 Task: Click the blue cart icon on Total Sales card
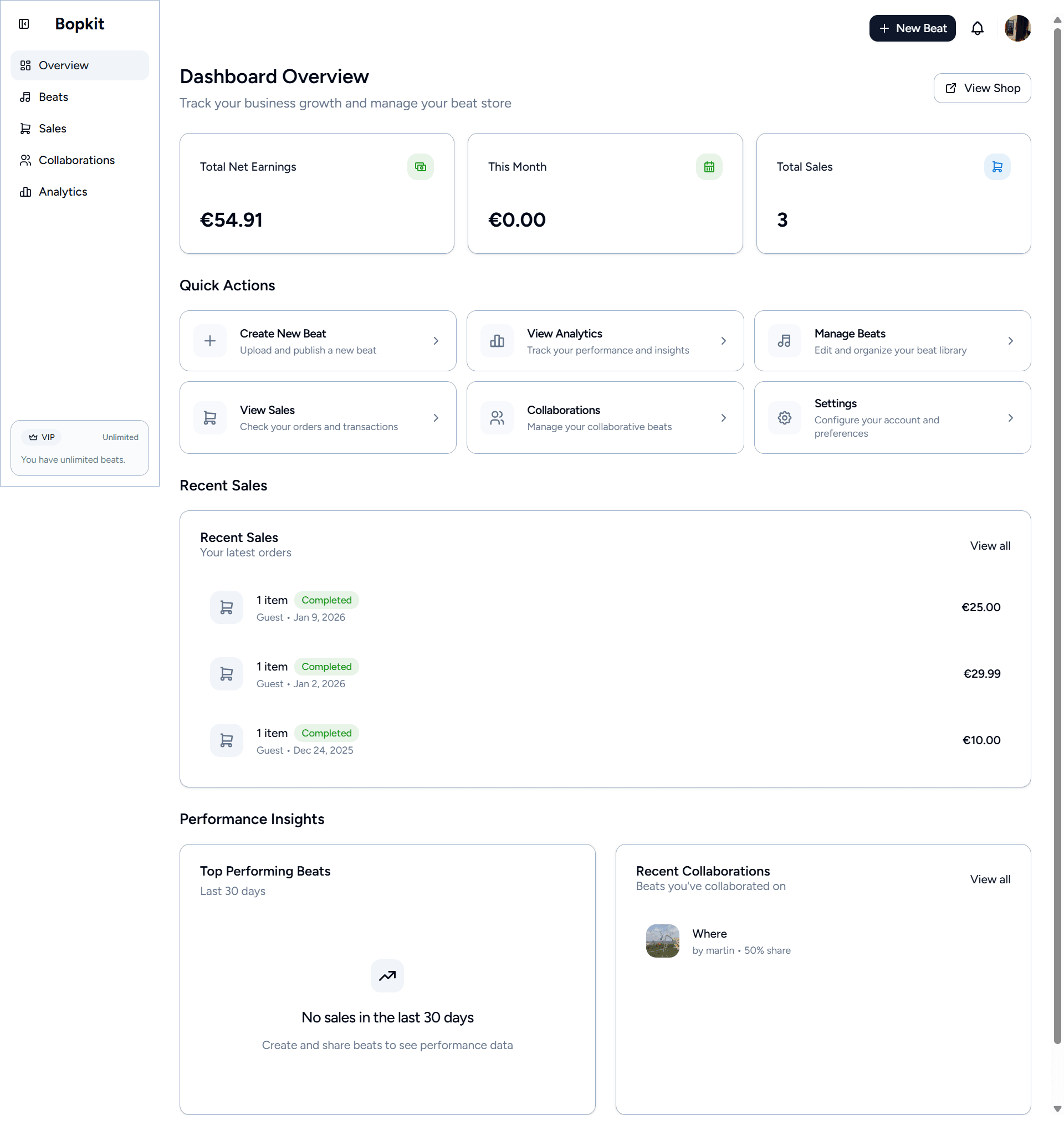point(997,166)
